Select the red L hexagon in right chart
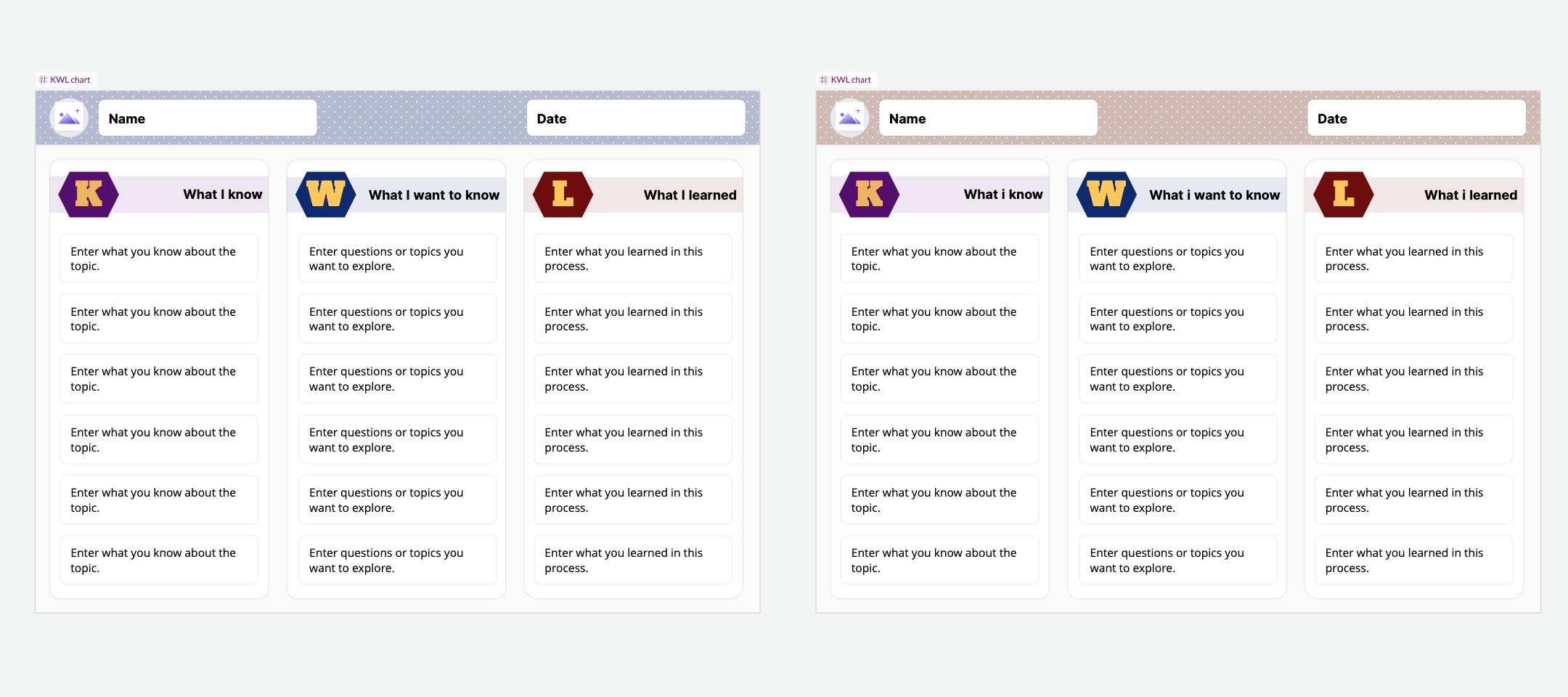The height and width of the screenshot is (697, 1568). click(1344, 195)
